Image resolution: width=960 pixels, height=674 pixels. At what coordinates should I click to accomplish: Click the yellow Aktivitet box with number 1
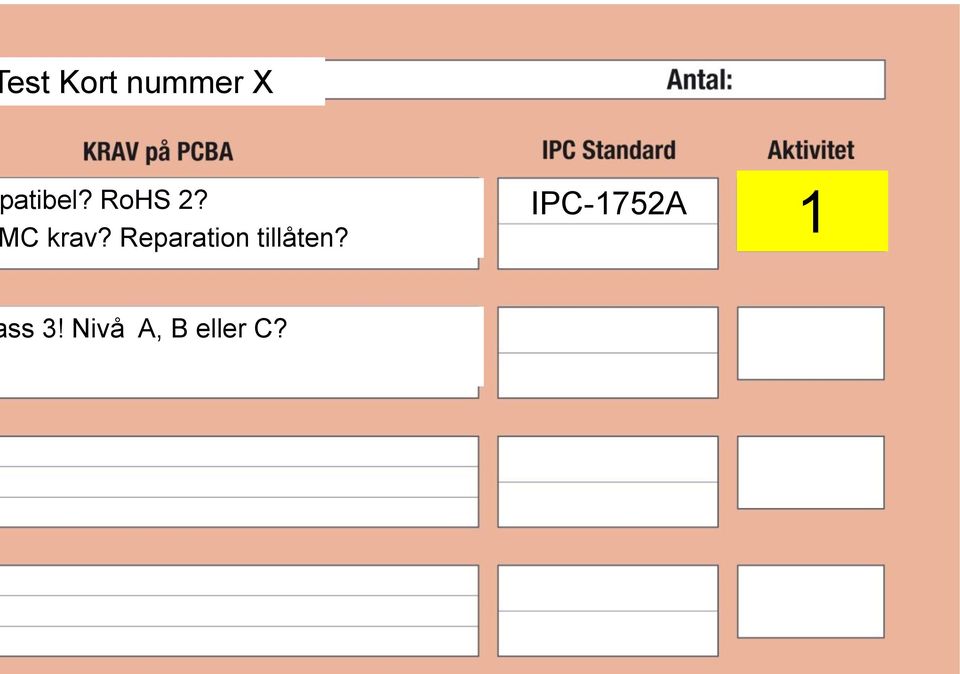coord(812,211)
